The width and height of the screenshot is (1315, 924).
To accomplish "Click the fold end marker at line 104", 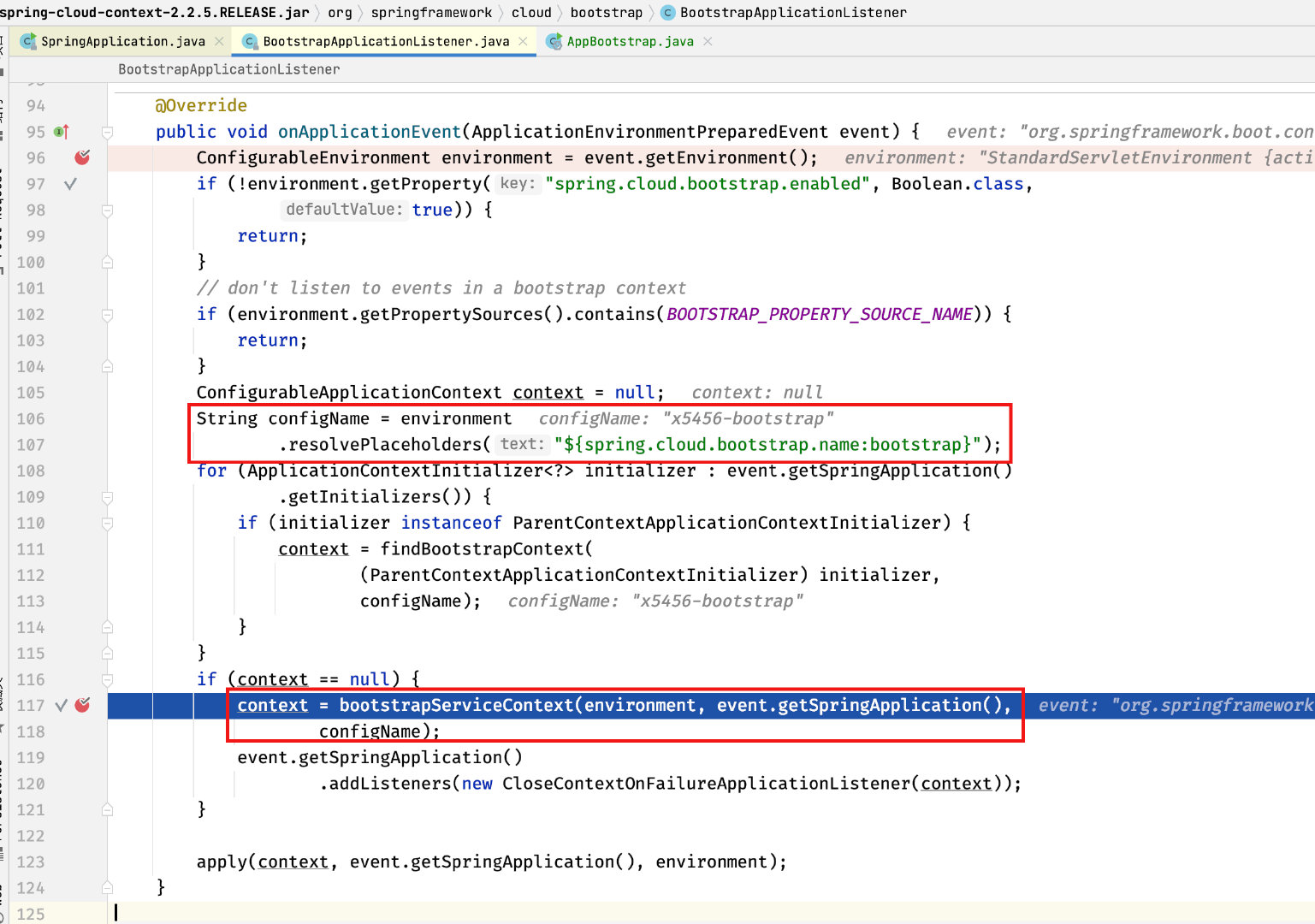I will 107,366.
